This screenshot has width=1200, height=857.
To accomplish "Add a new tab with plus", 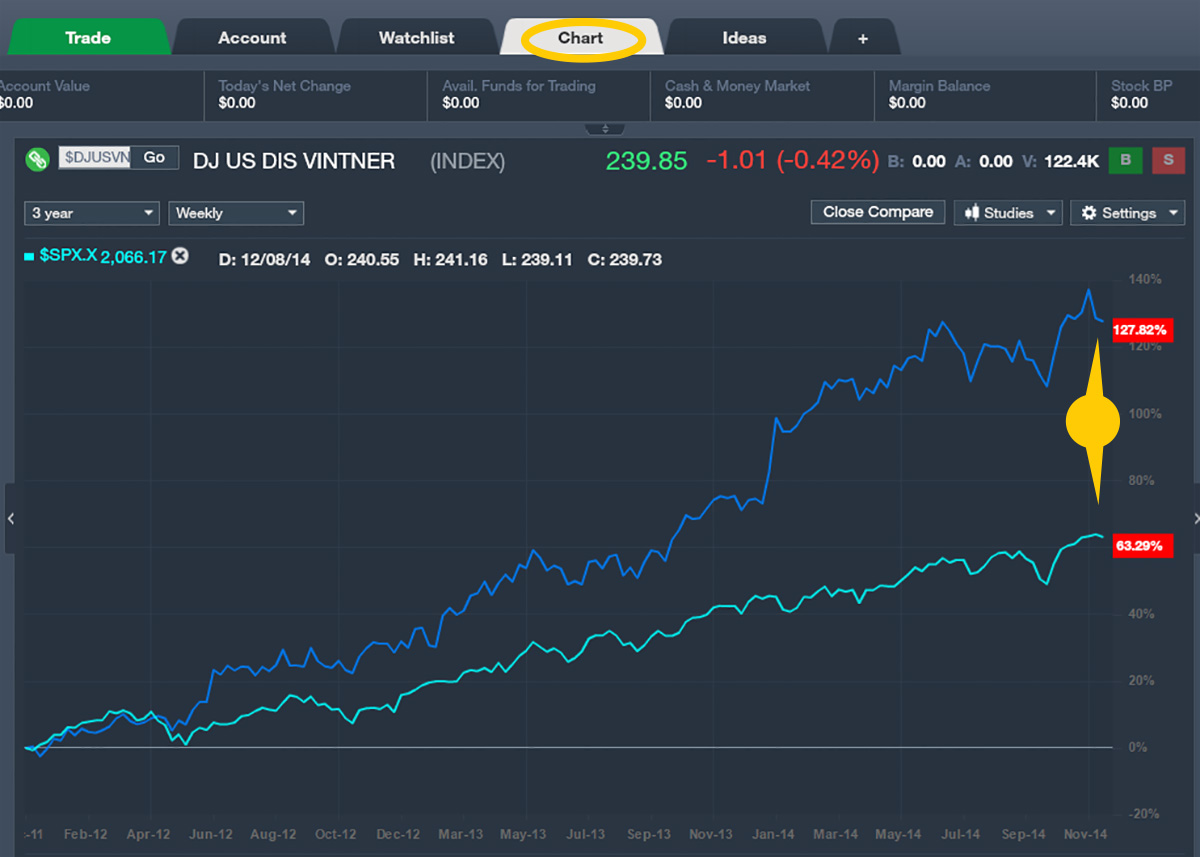I will pyautogui.click(x=863, y=39).
